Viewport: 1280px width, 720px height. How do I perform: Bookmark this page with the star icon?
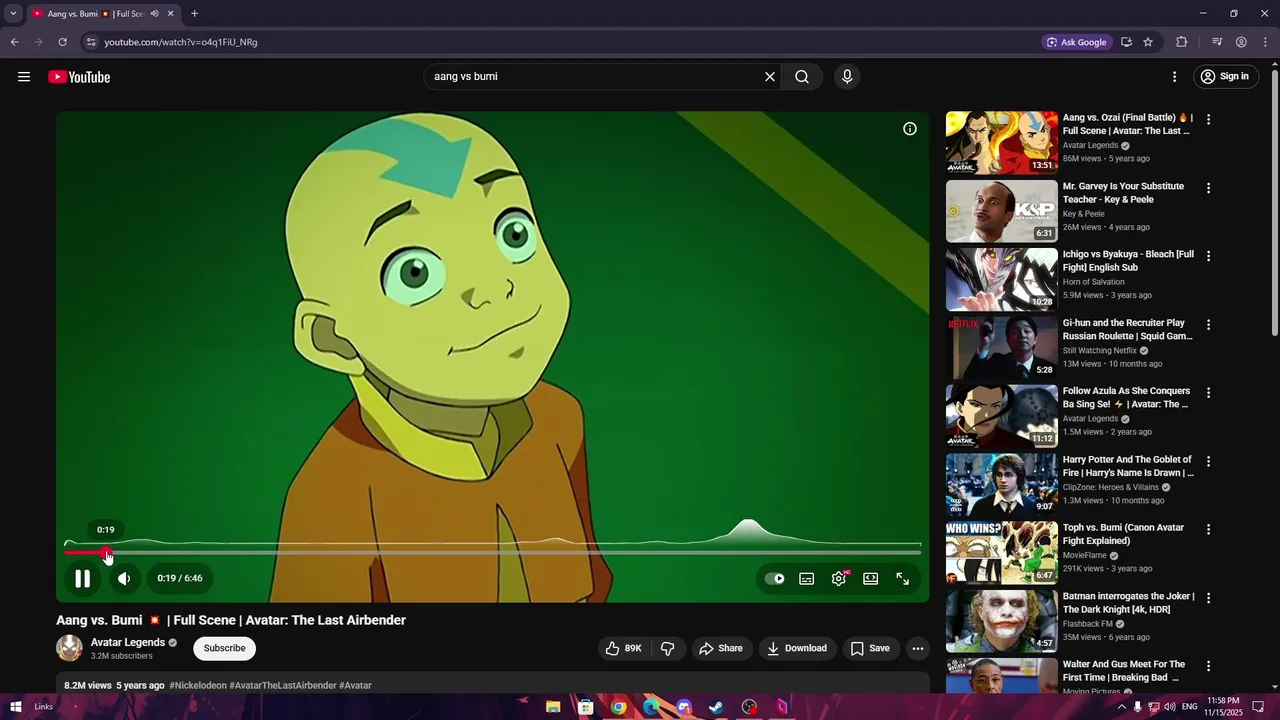click(1148, 42)
